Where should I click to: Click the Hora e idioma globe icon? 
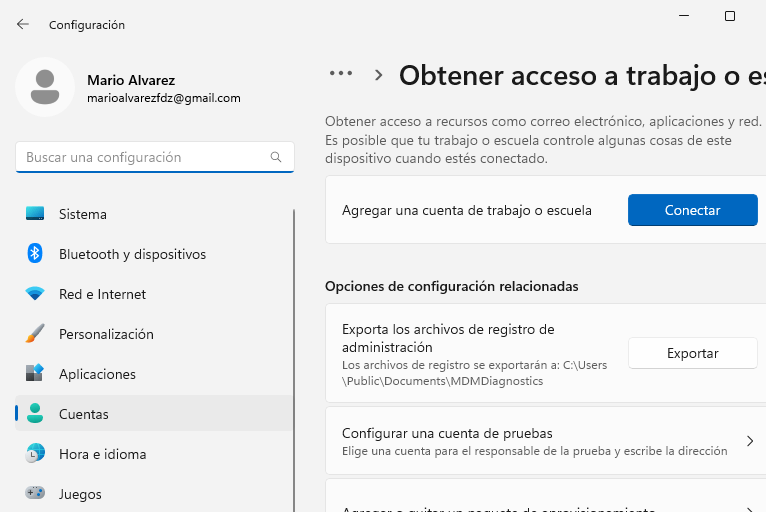[x=35, y=453]
